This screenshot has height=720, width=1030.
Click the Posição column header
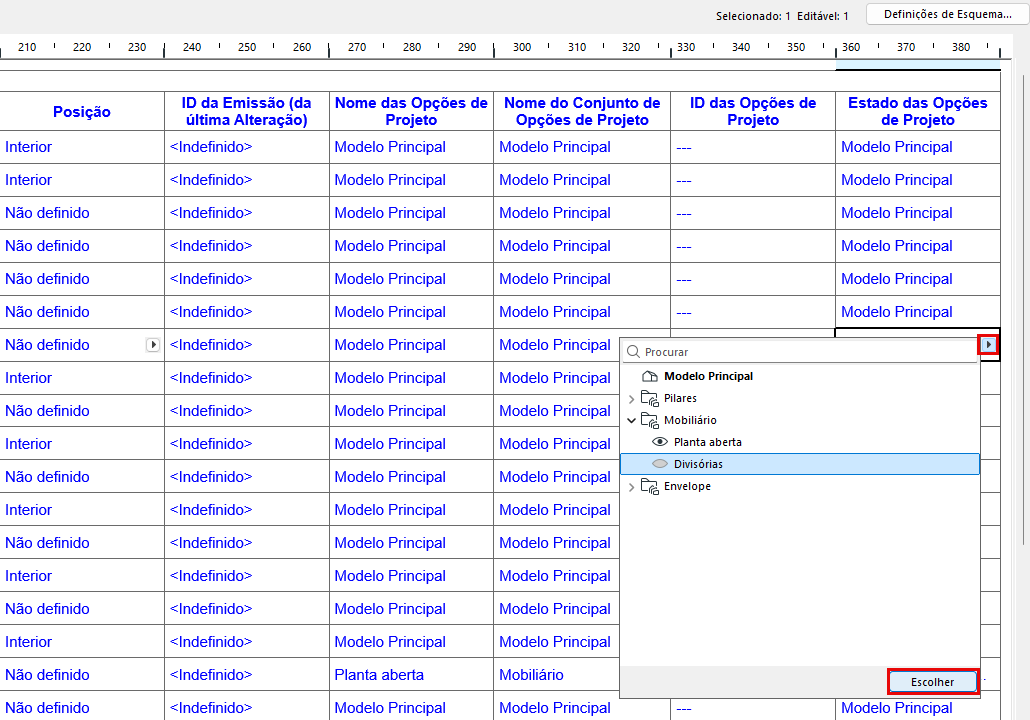coord(81,112)
